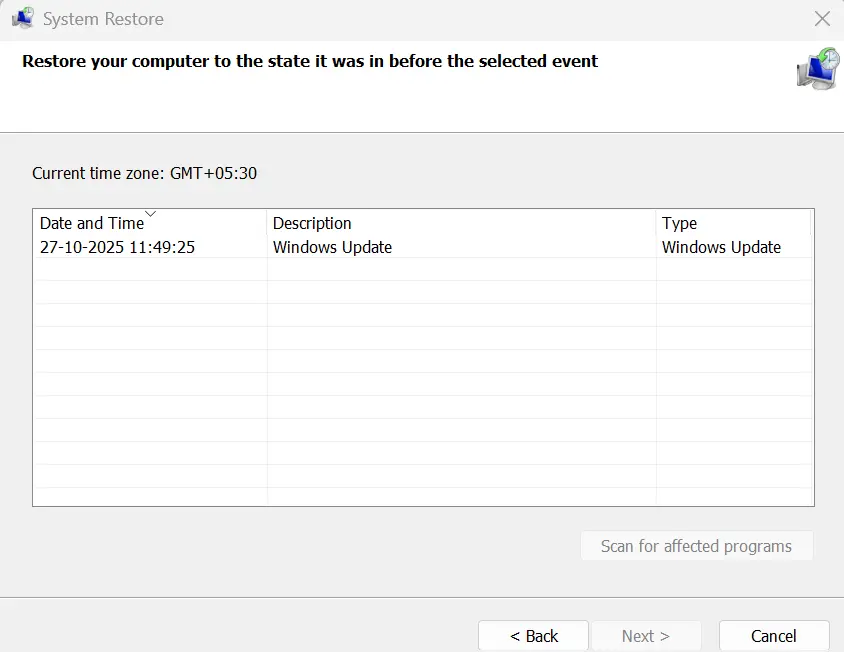
Task: Click the Windows Update type cell
Action: point(721,247)
